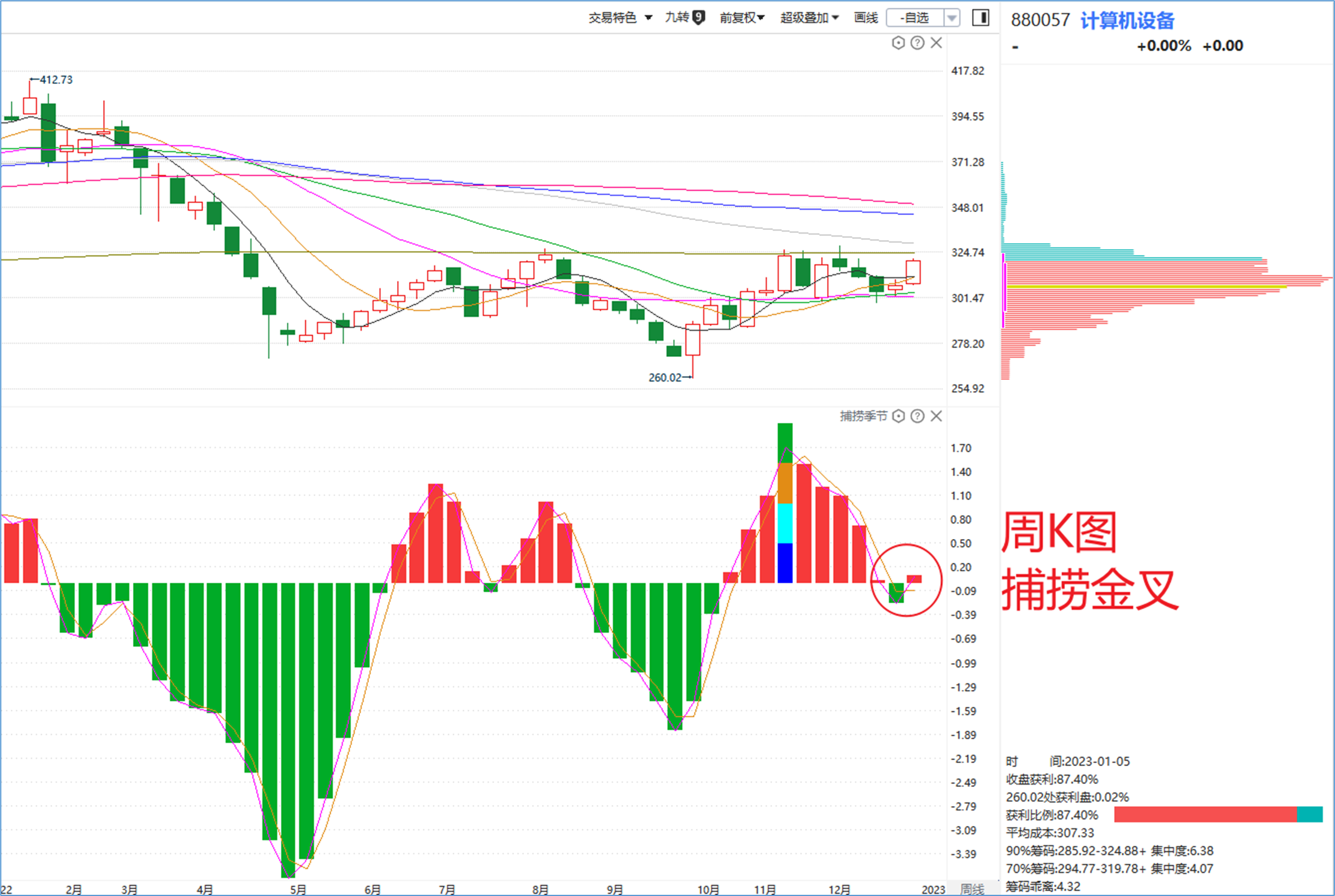Expand the 超级叠加 overlay dropdown

[809, 18]
